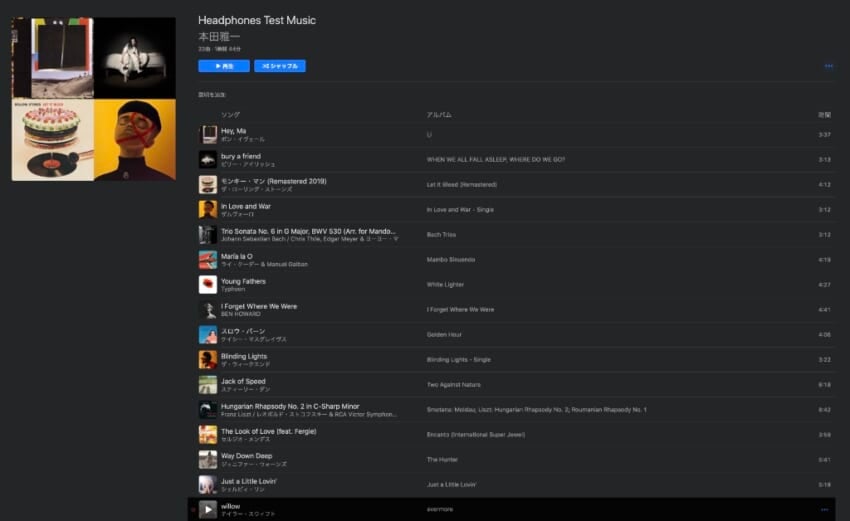Click the Let It Bleed cake artwork icon

pyautogui.click(x=207, y=185)
